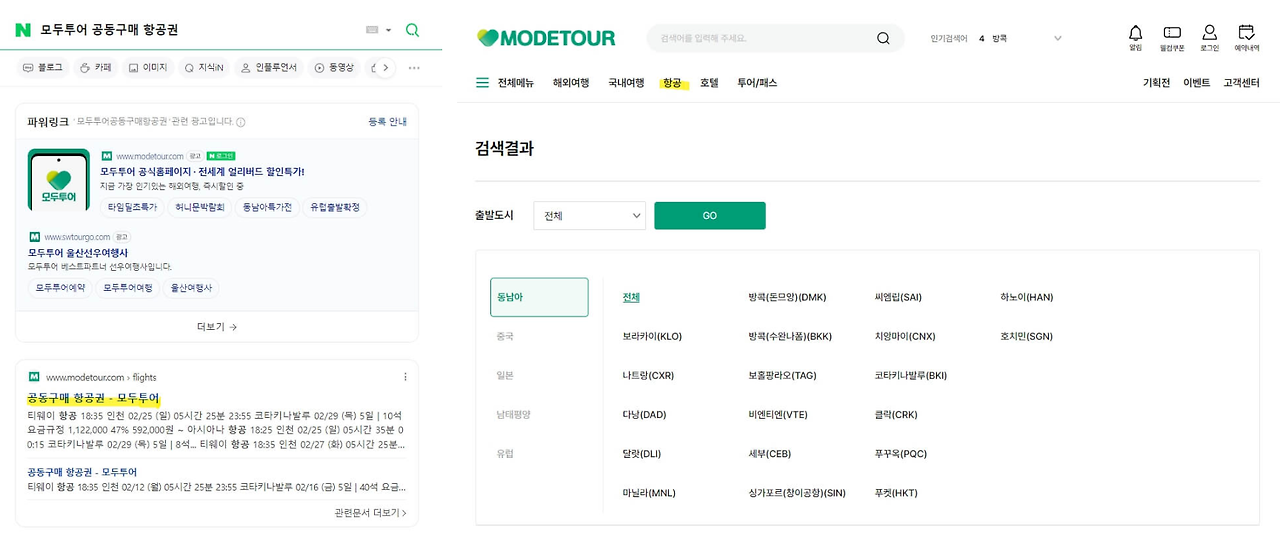This screenshot has width=1280, height=540.
Task: Click the 타임딜초특가 chip
Action: click(x=132, y=207)
